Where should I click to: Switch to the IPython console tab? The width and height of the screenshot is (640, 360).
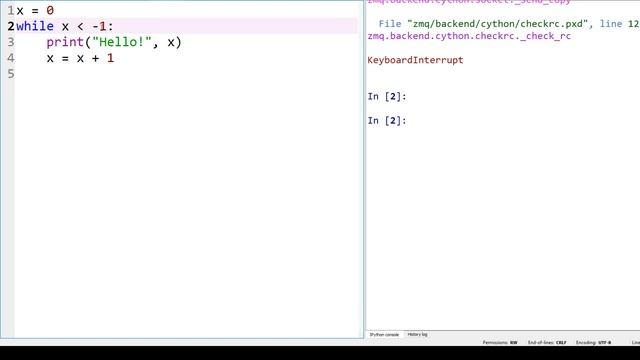click(384, 335)
